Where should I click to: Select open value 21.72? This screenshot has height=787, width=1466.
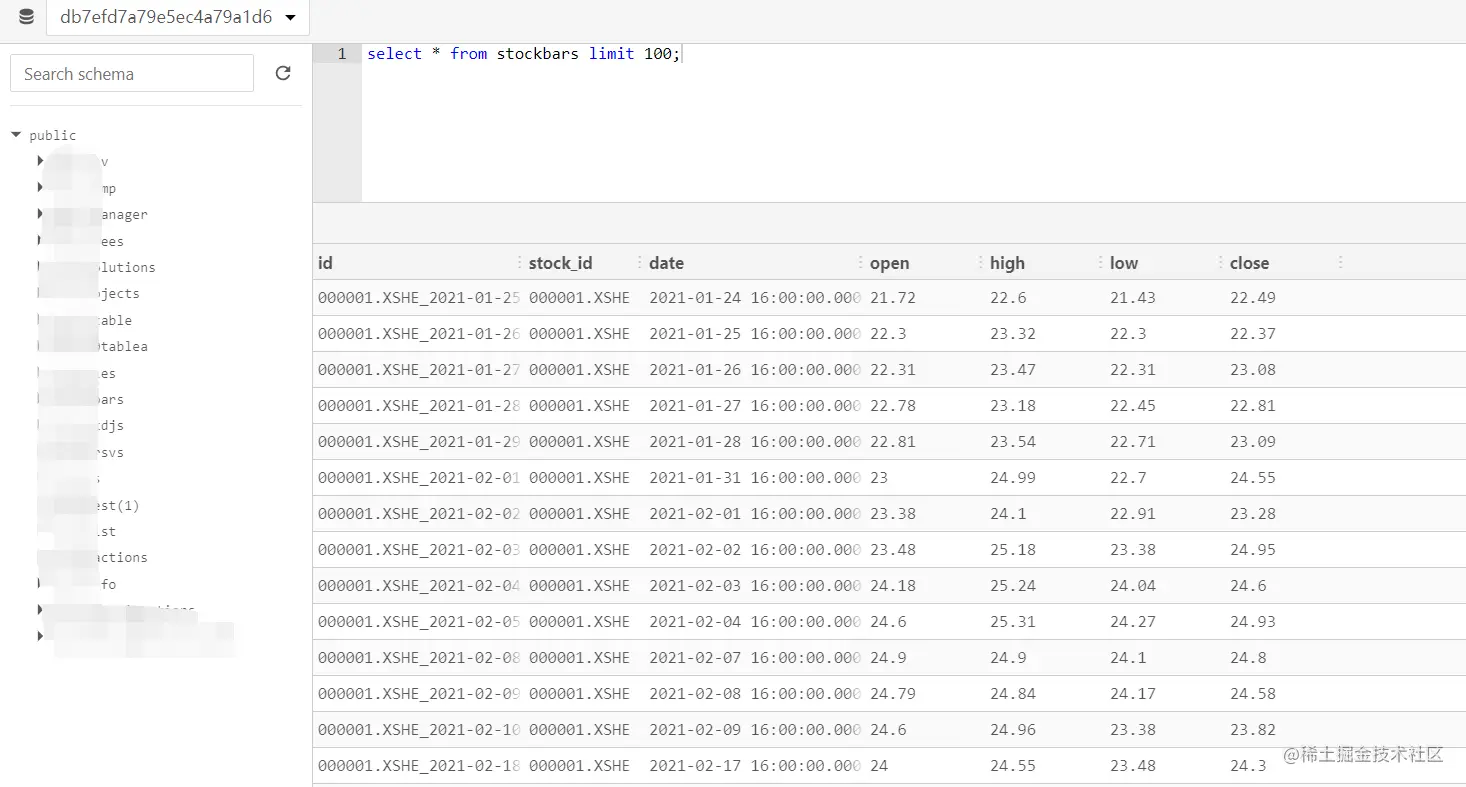pos(893,297)
